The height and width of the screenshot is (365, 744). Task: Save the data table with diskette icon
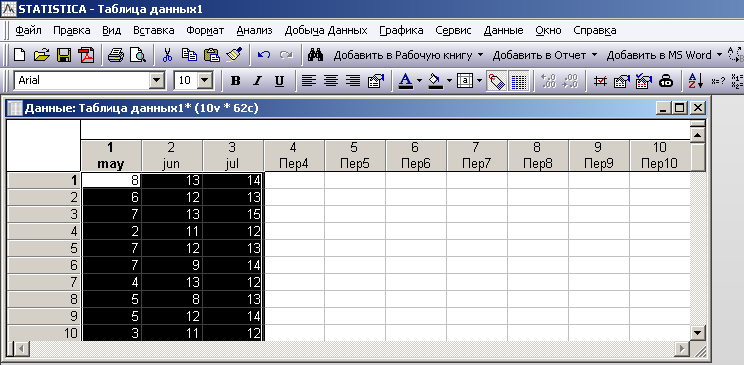[x=64, y=55]
